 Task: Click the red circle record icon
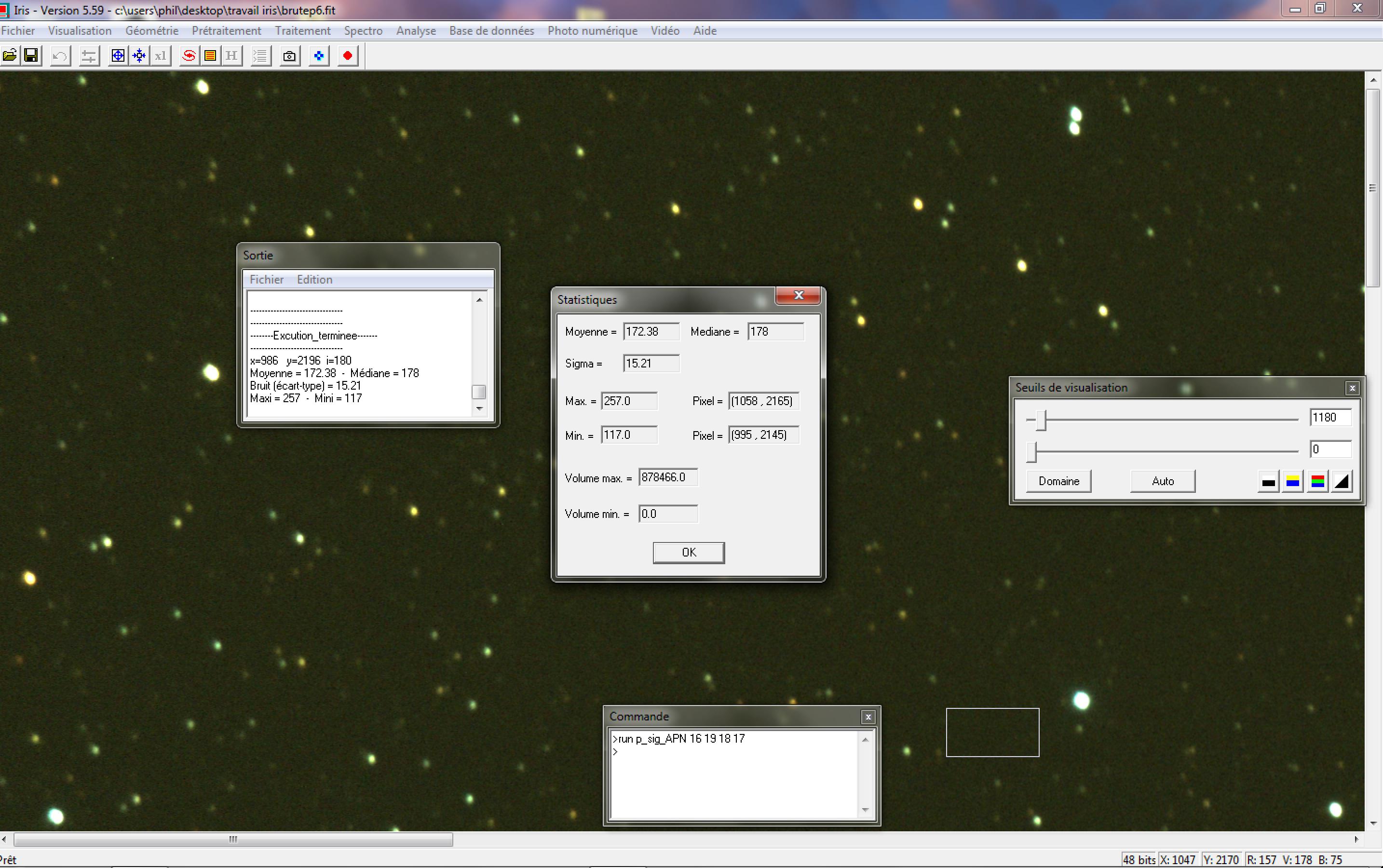[x=347, y=55]
